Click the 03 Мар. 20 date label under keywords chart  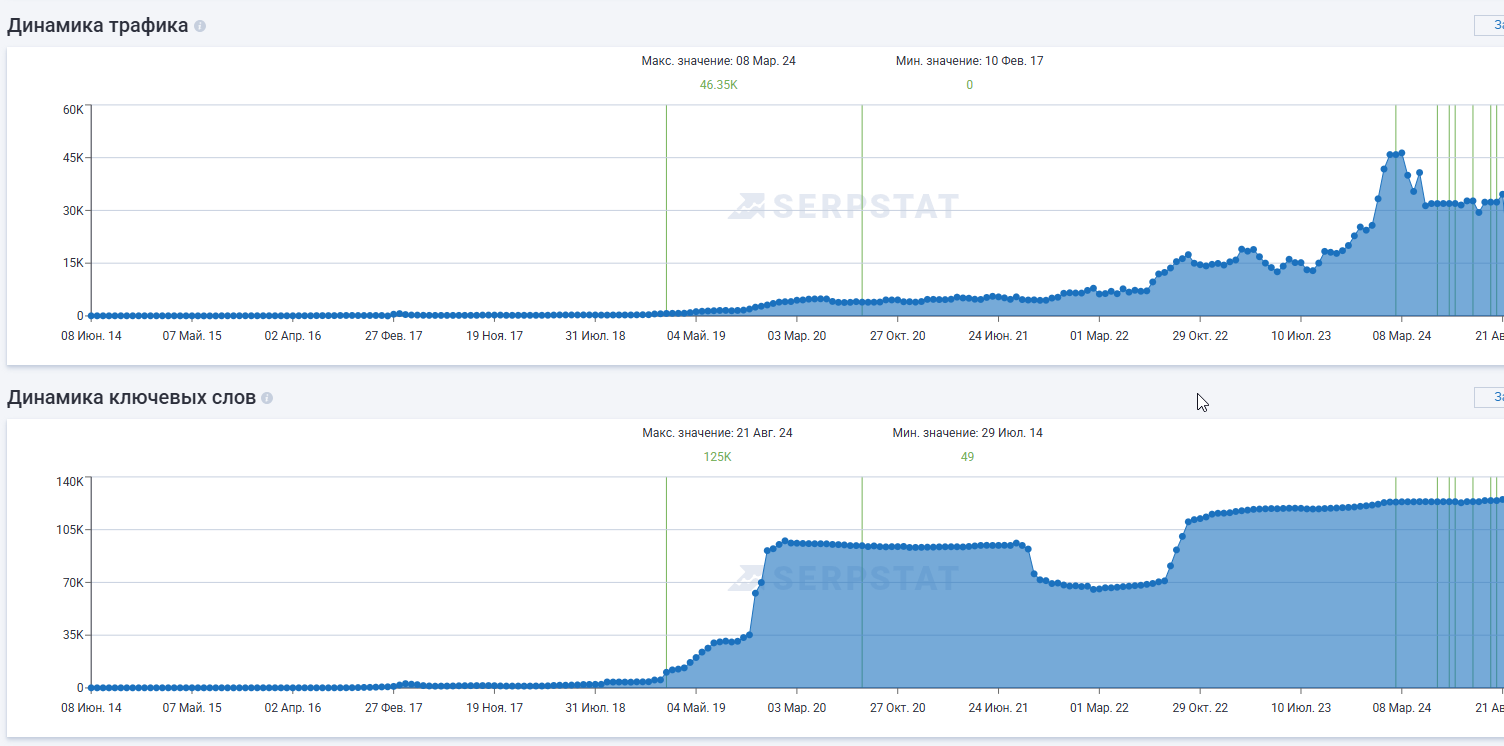(x=797, y=708)
